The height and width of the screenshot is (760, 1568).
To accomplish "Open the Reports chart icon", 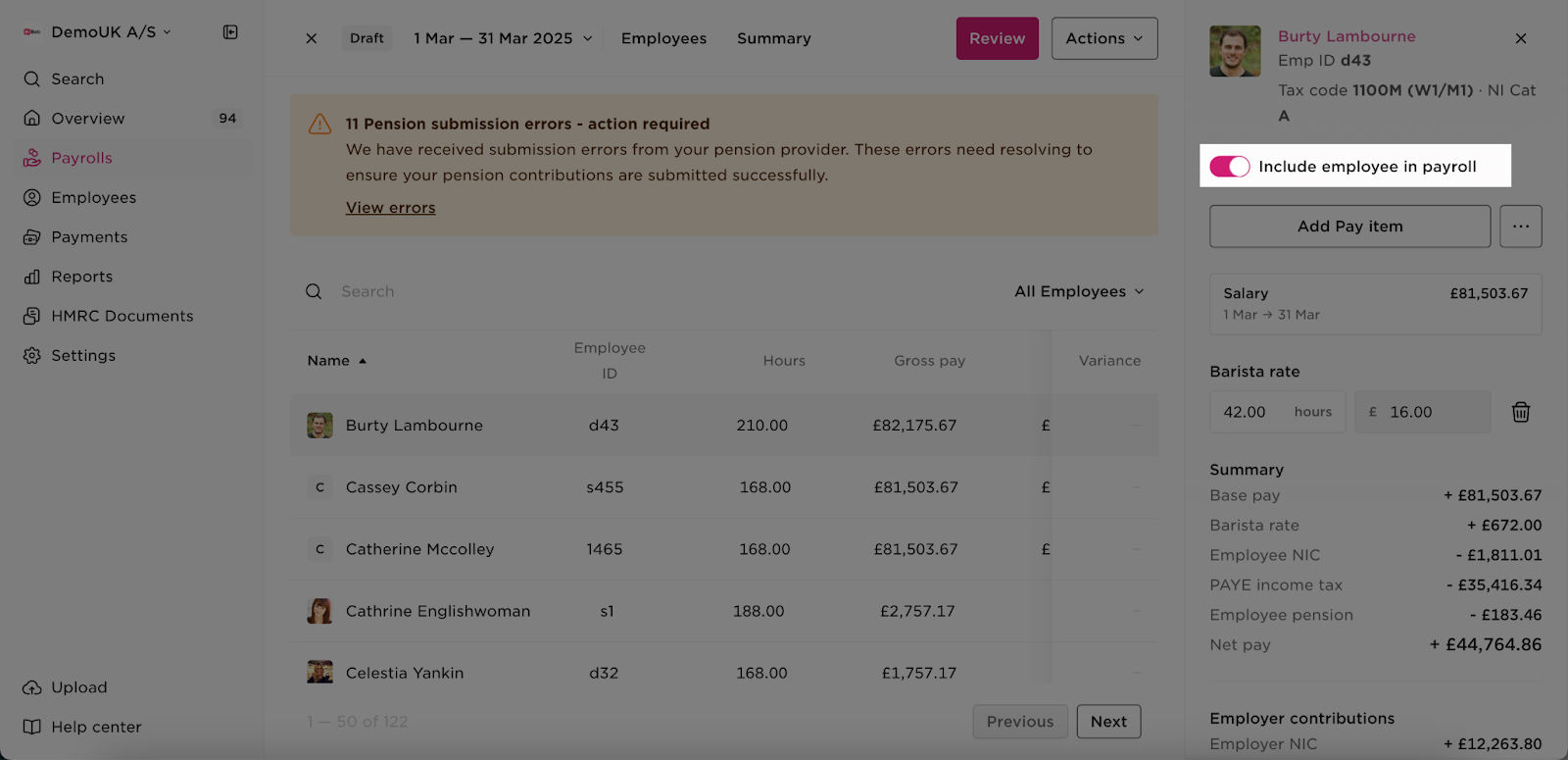I will tap(32, 277).
